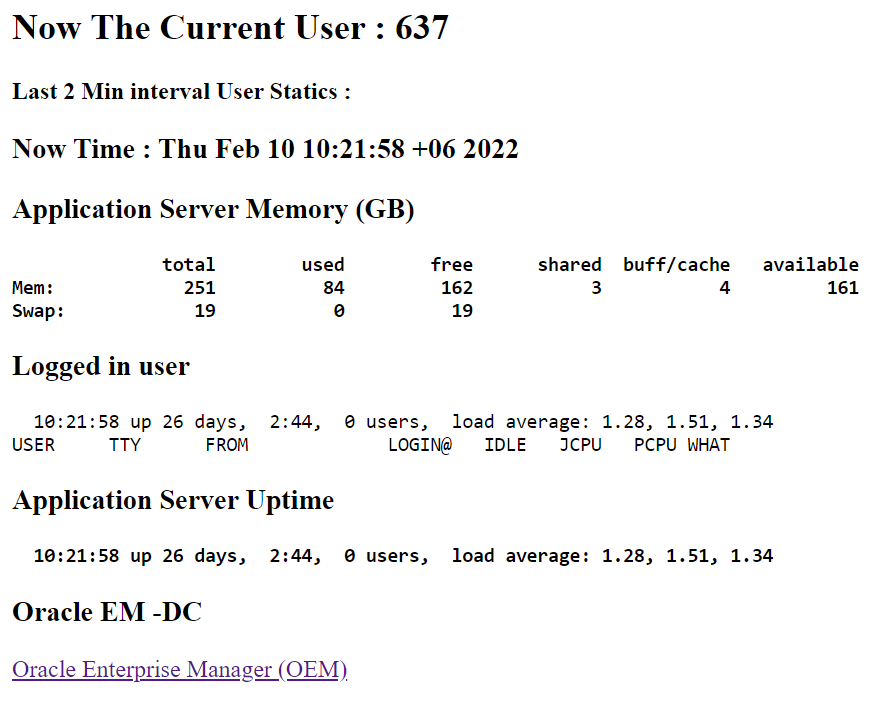Click the "used" memory column header
This screenshot has width=879, height=720.
tap(323, 265)
